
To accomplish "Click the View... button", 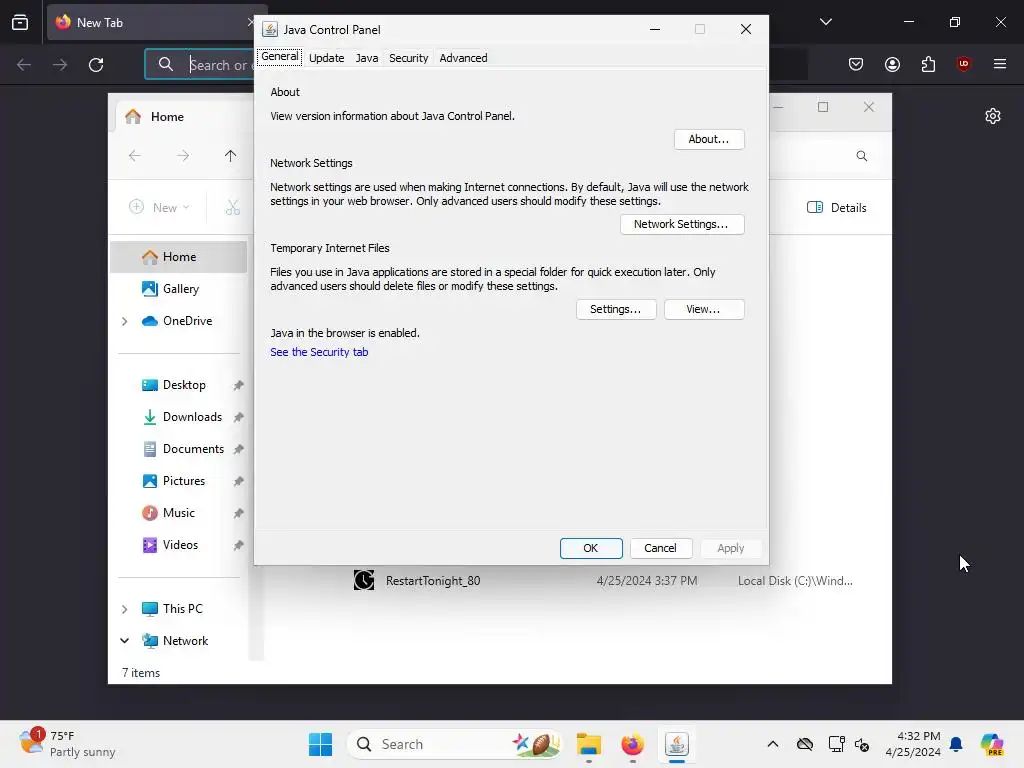I will pyautogui.click(x=703, y=310).
